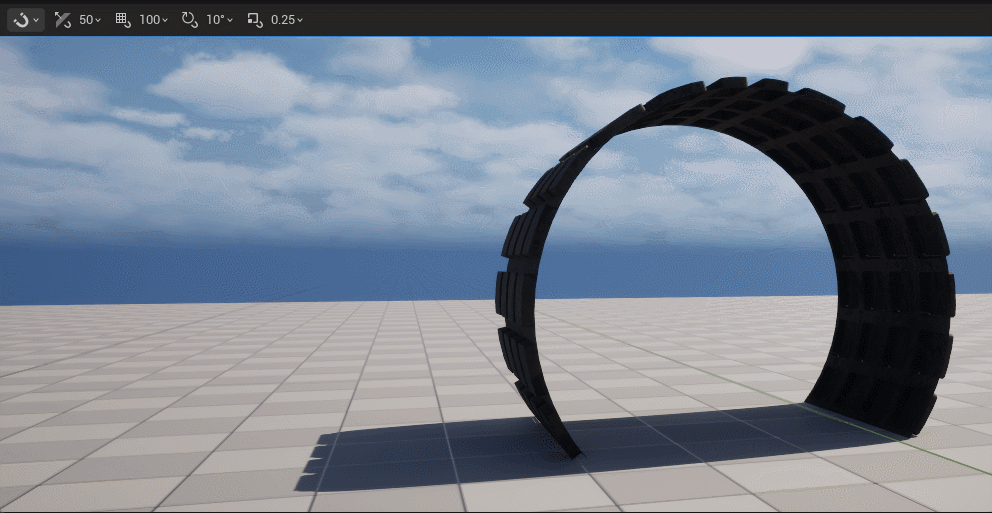The width and height of the screenshot is (992, 513).
Task: Toggle rotation snapping icon
Action: (x=189, y=20)
